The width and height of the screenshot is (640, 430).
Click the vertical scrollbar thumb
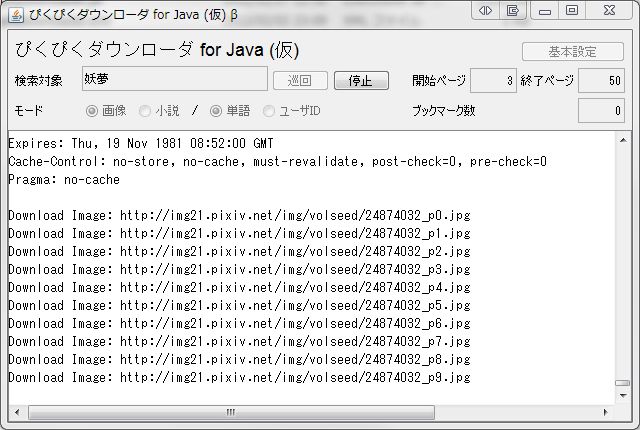[x=623, y=383]
